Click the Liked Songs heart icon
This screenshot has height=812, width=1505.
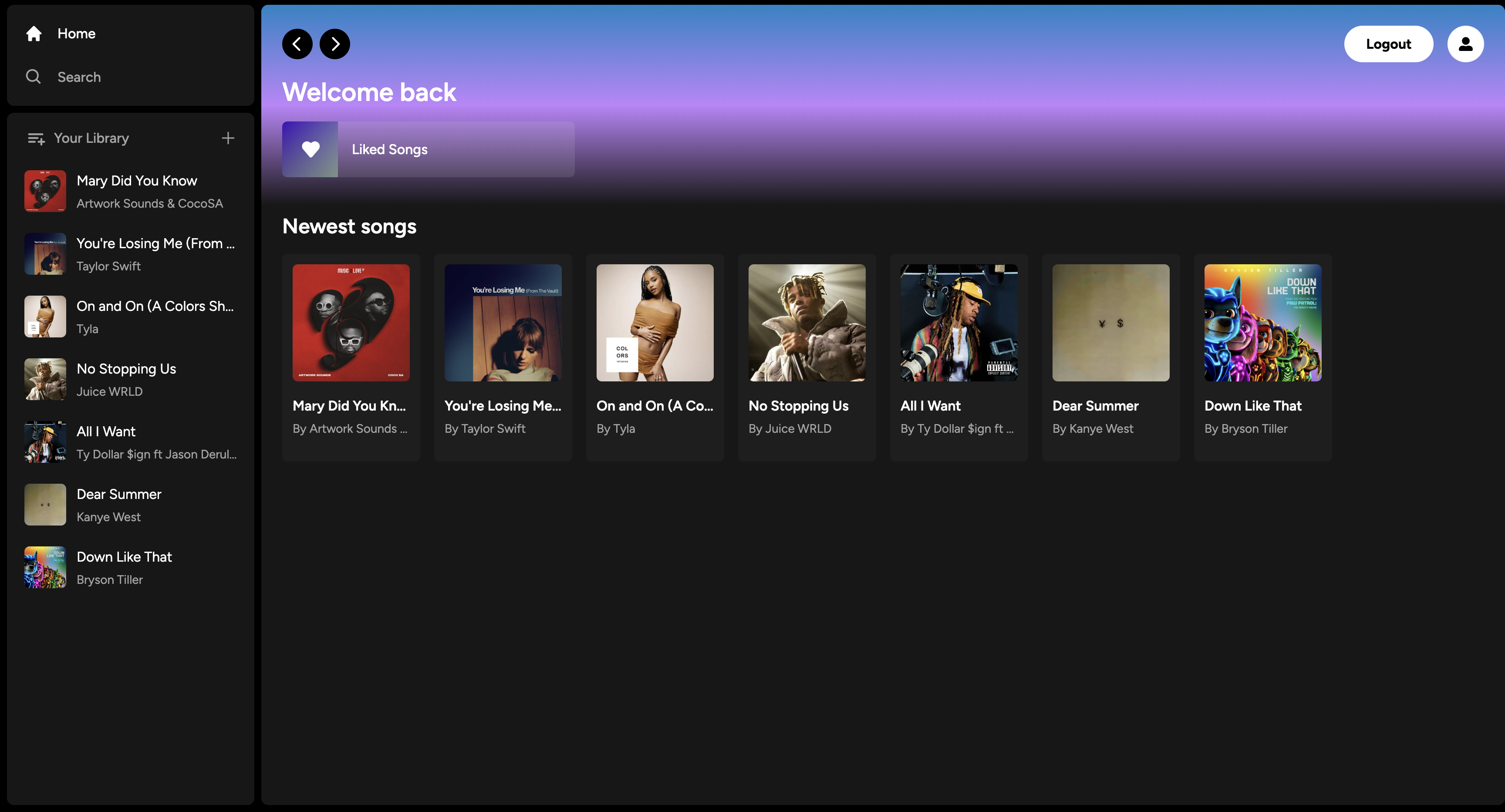pos(310,149)
